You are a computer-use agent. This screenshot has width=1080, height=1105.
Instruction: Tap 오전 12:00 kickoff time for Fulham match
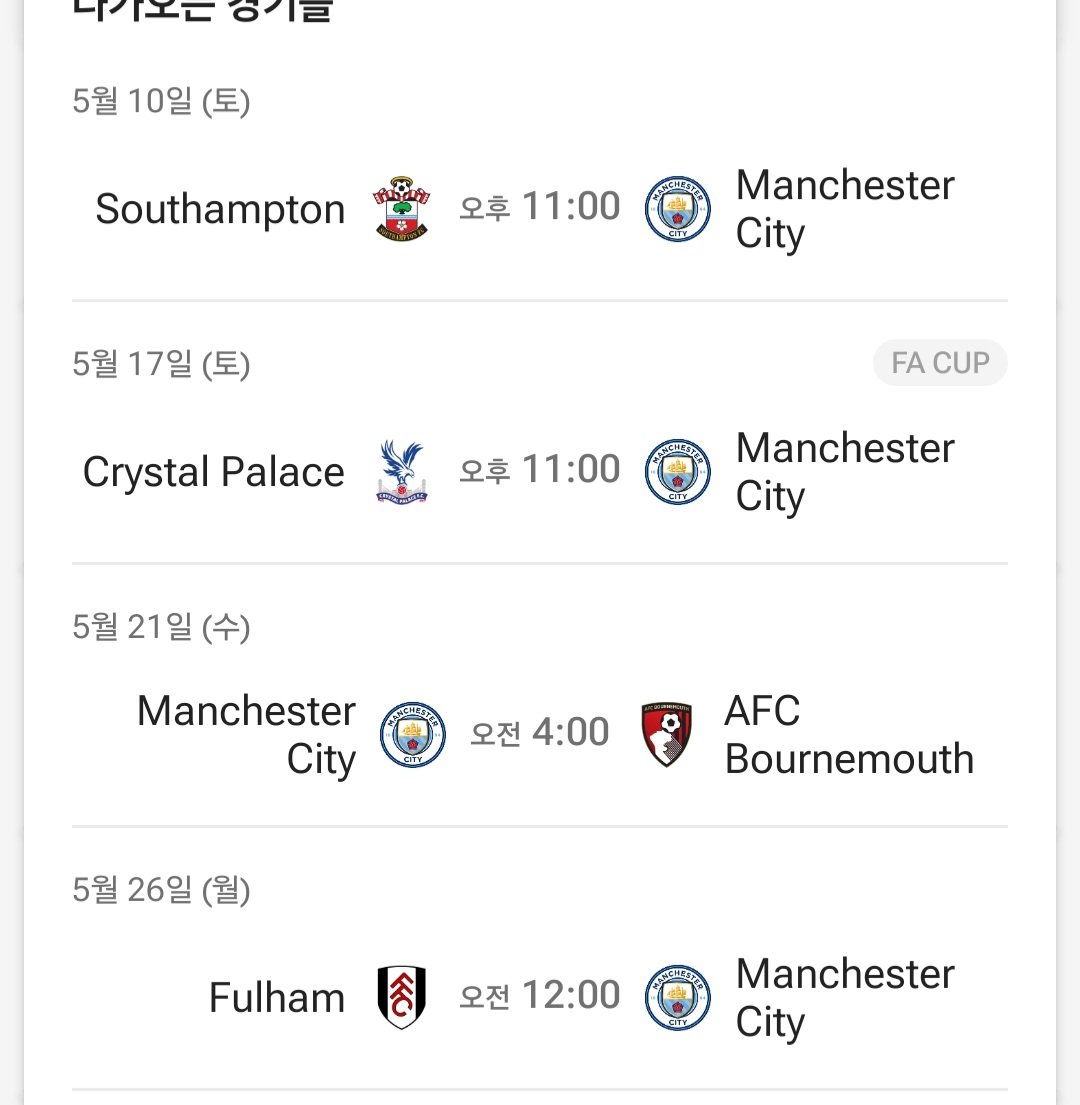tap(540, 995)
